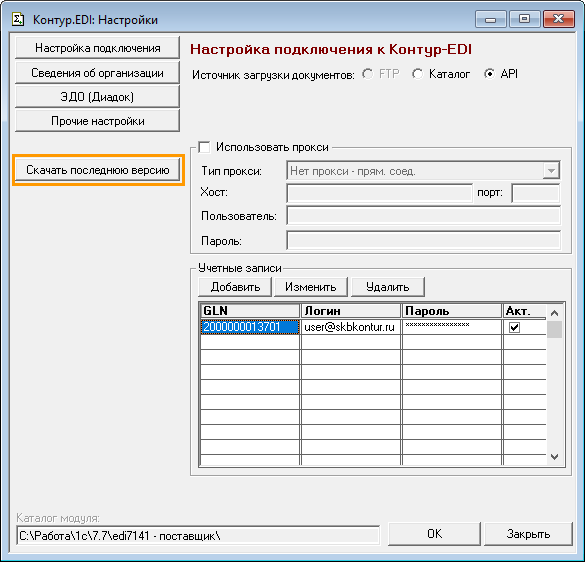Click Изменить to edit the account
585x562 pixels.
tap(311, 287)
